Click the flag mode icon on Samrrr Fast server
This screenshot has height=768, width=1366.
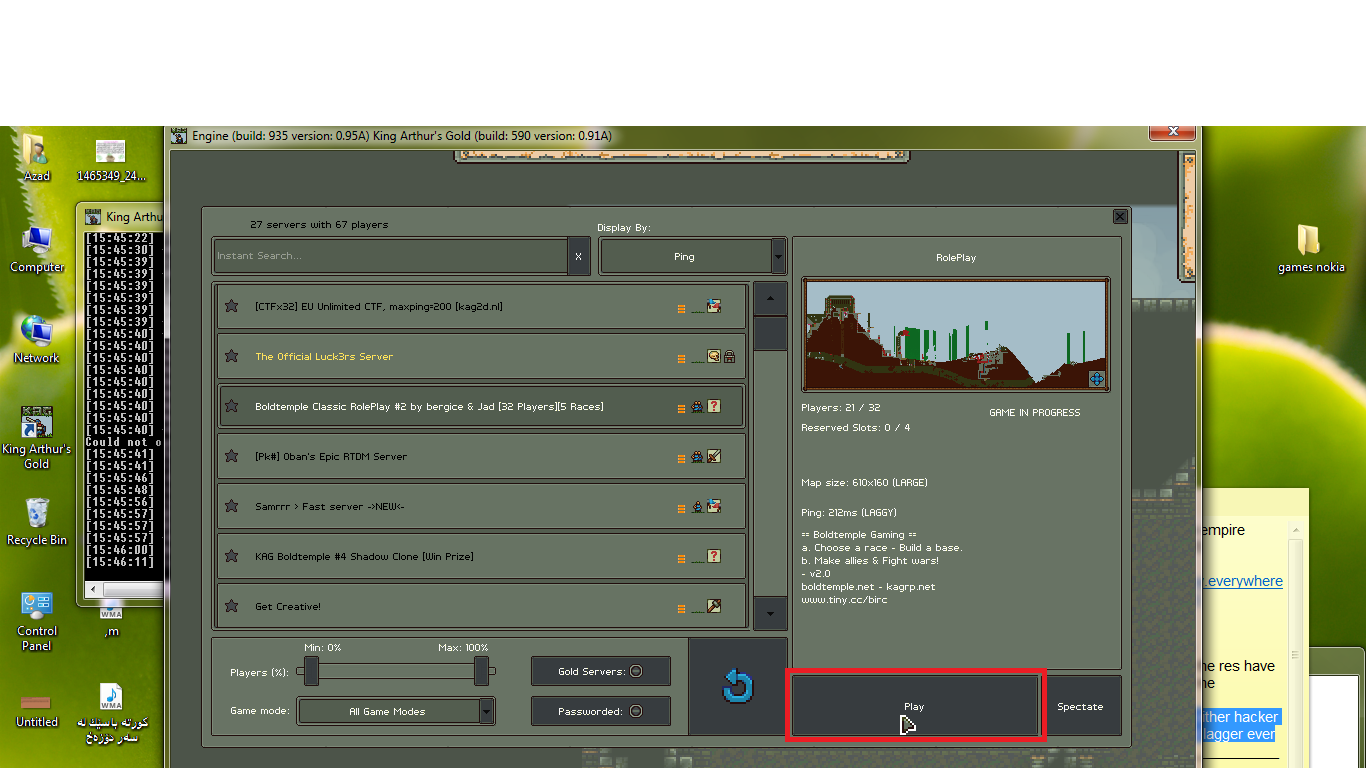coord(714,506)
